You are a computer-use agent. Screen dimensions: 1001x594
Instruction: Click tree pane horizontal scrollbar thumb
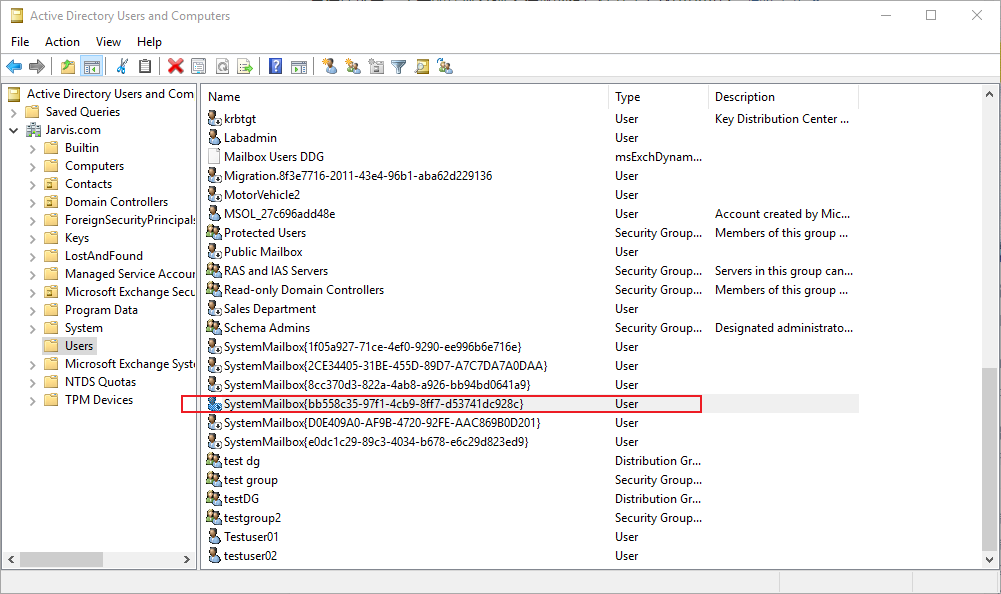[61, 560]
